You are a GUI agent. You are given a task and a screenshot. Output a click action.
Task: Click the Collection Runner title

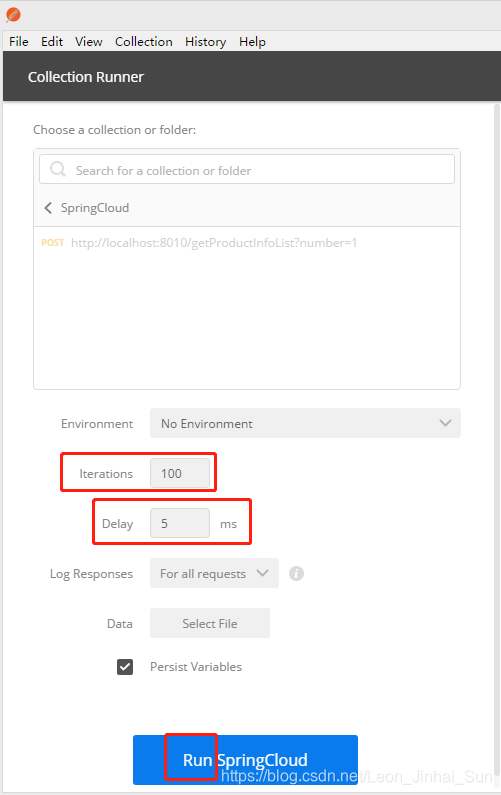(86, 77)
